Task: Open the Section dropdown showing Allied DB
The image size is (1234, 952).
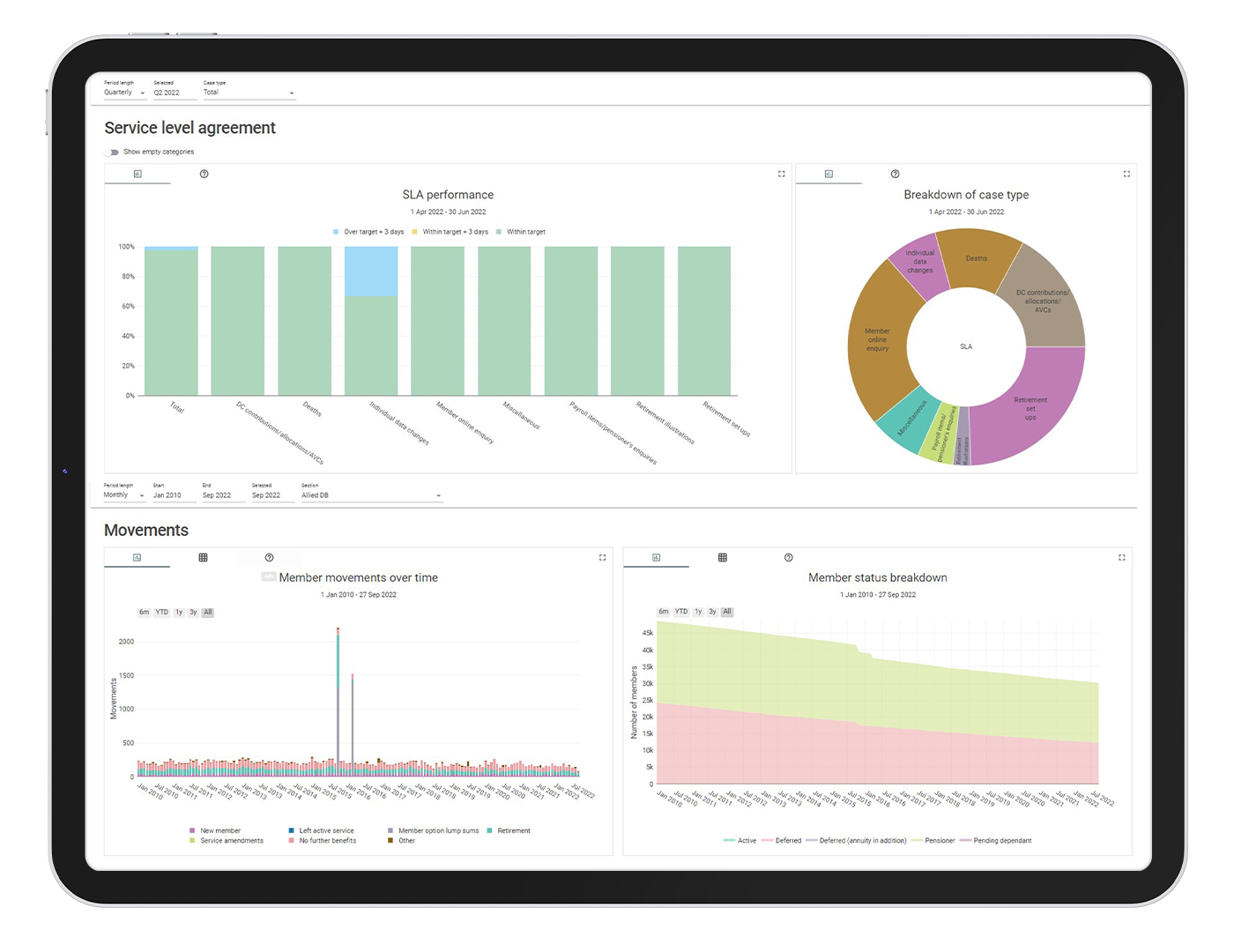Action: tap(370, 495)
